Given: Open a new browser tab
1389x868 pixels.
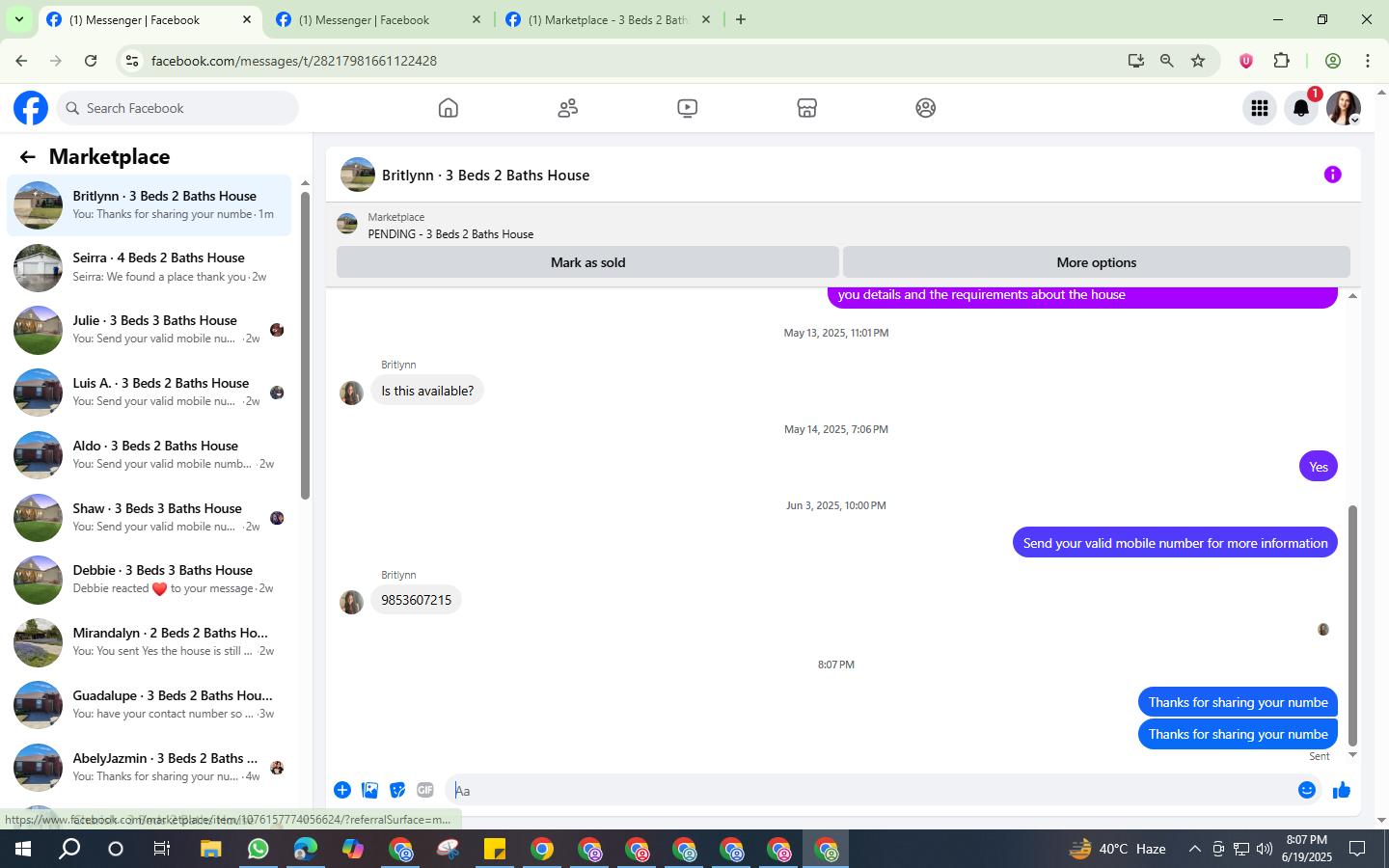Looking at the screenshot, I should click(741, 19).
